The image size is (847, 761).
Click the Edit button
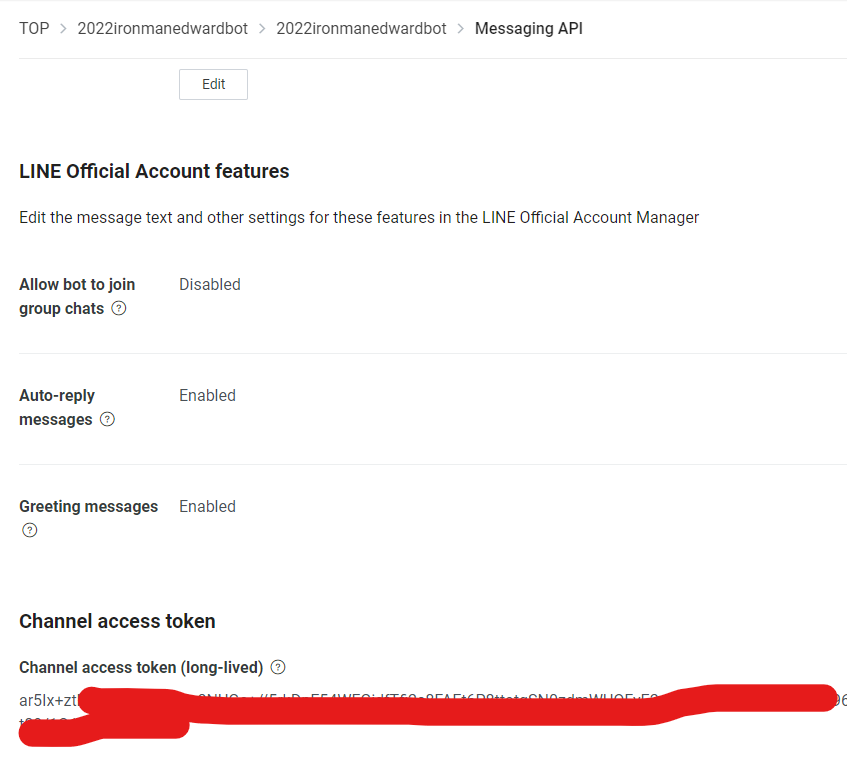pos(213,84)
